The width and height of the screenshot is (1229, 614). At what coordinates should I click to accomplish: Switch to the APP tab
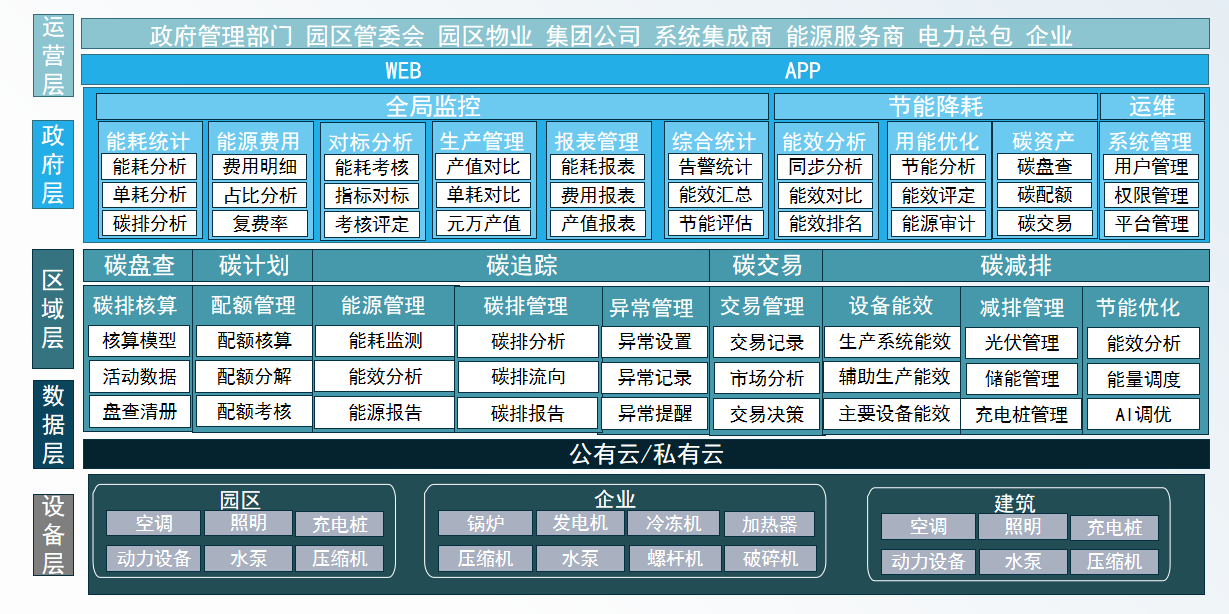pyautogui.click(x=800, y=70)
